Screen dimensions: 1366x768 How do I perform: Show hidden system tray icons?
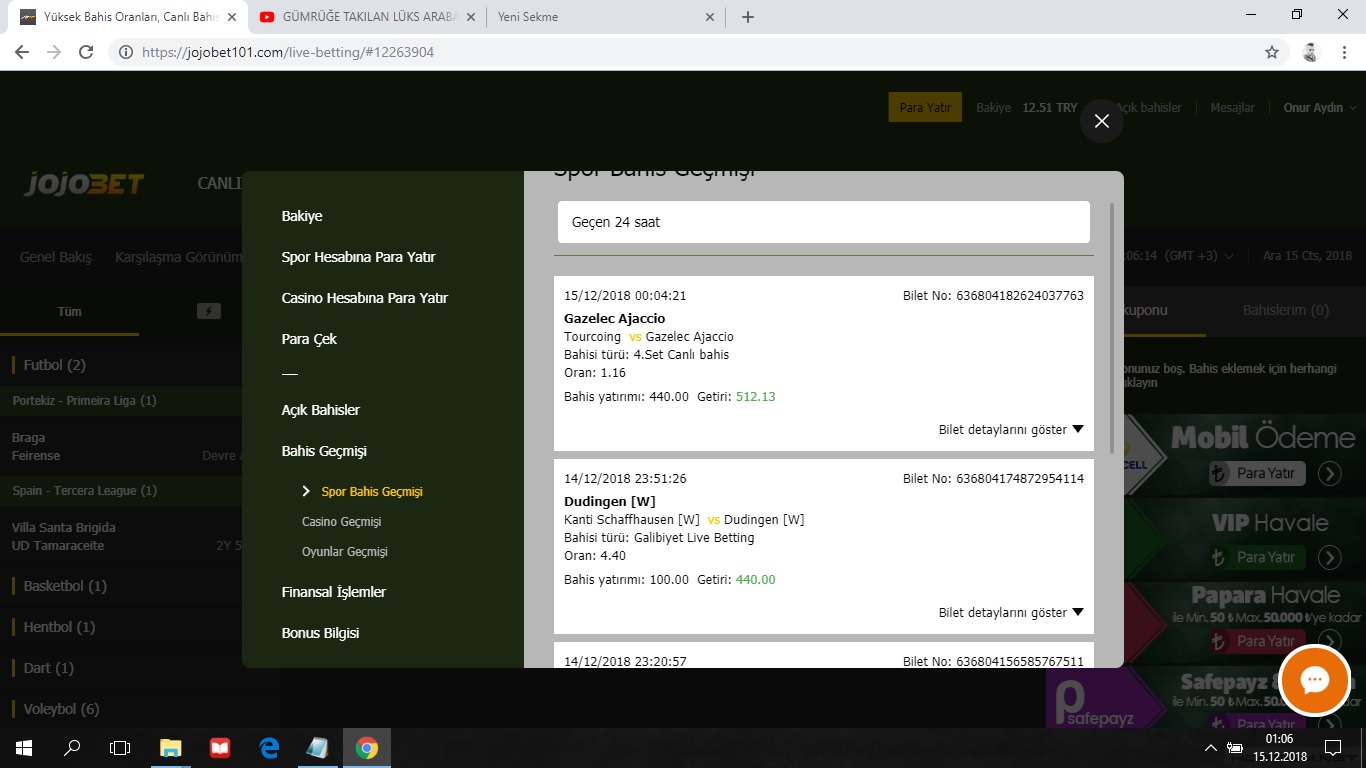(x=1211, y=748)
